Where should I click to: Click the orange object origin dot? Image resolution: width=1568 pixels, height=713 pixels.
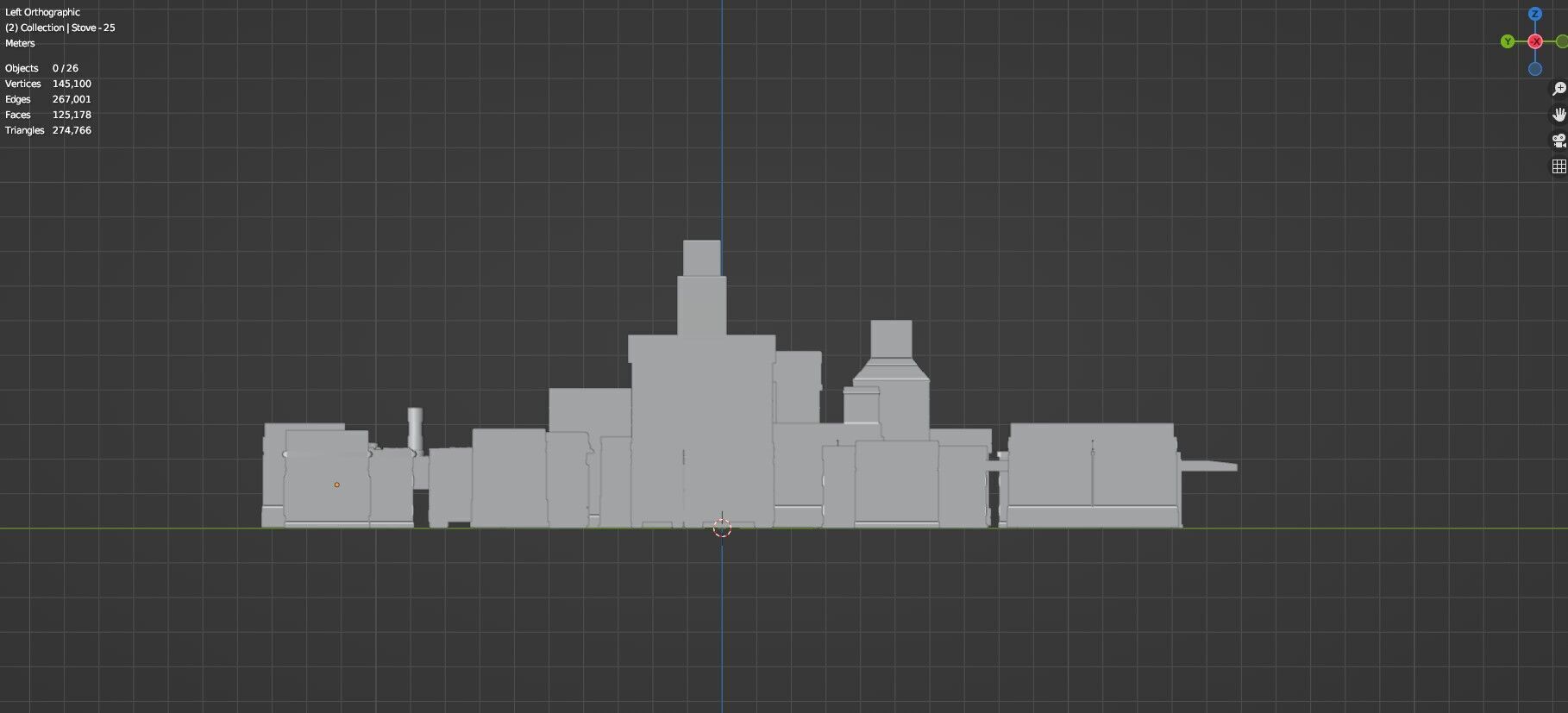click(x=336, y=485)
